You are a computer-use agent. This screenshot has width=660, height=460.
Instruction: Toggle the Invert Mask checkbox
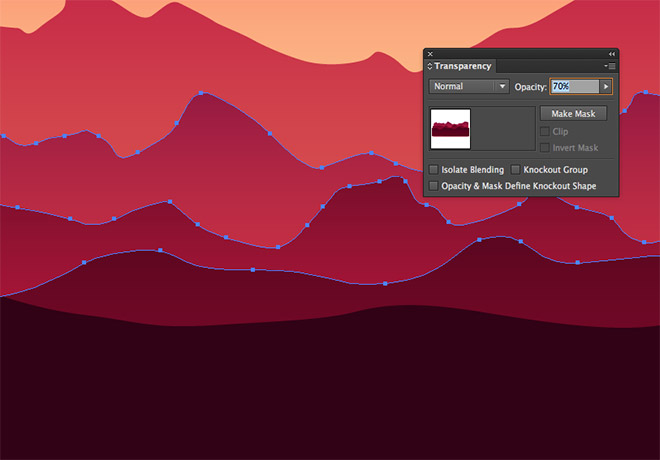click(x=545, y=148)
